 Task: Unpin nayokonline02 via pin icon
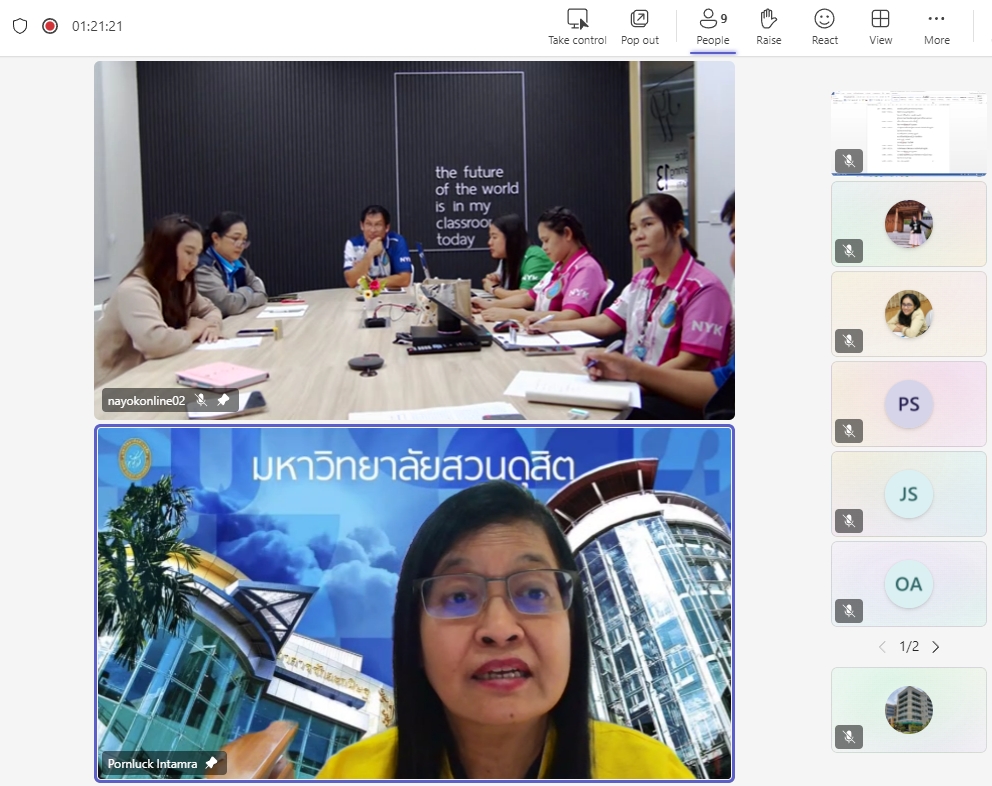(x=223, y=400)
